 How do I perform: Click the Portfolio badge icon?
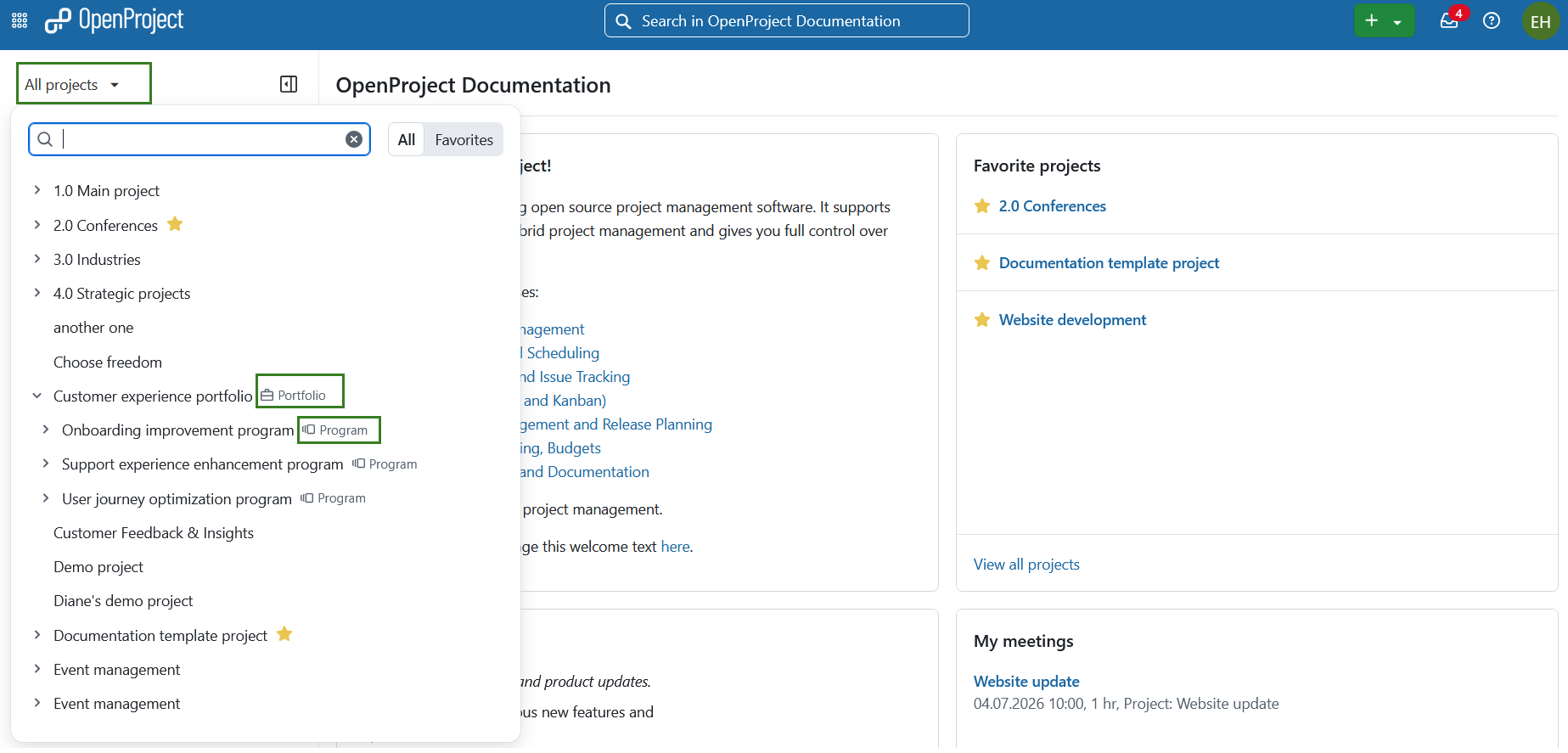pyautogui.click(x=267, y=396)
